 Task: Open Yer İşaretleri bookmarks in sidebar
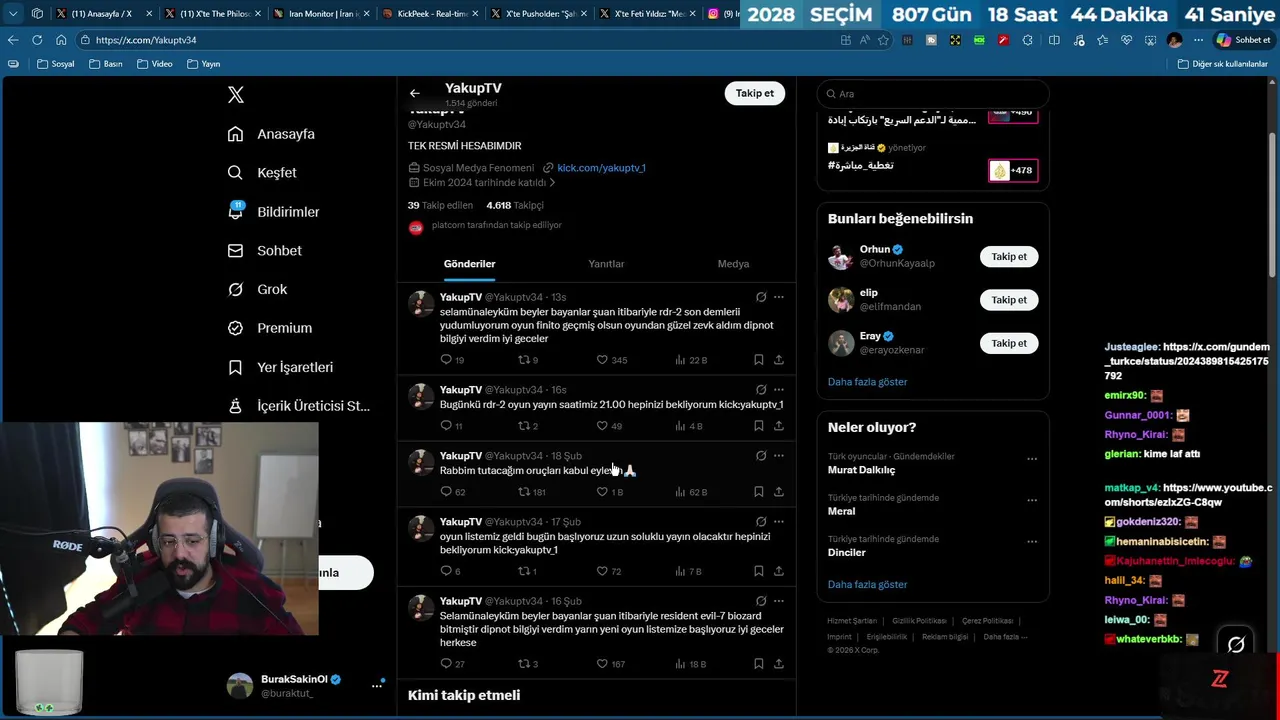(x=280, y=367)
